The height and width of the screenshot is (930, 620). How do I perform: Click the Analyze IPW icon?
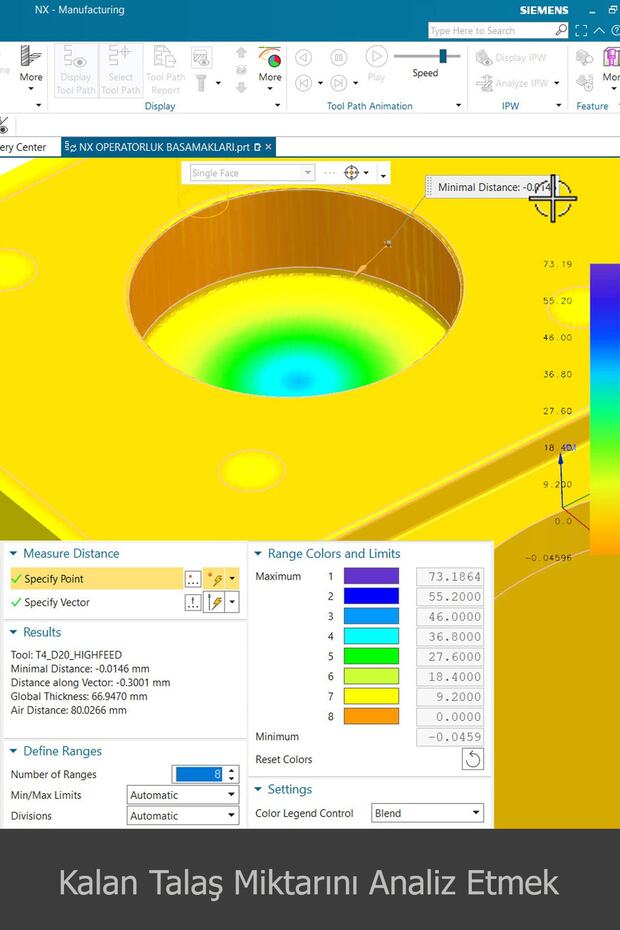click(x=484, y=83)
